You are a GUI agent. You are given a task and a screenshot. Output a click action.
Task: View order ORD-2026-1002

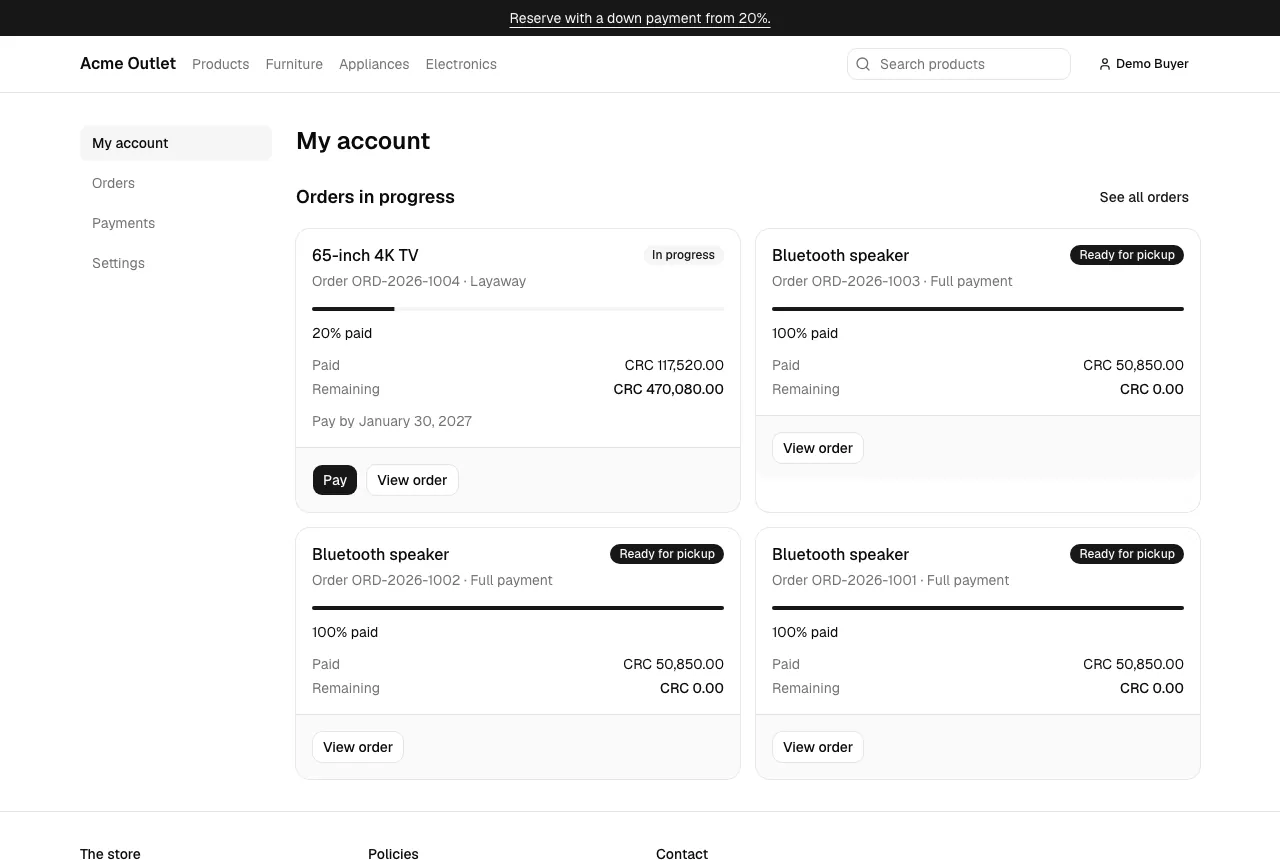coord(358,747)
